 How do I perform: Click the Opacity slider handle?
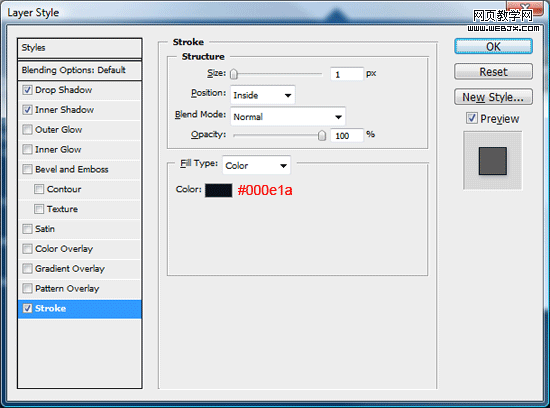point(322,135)
